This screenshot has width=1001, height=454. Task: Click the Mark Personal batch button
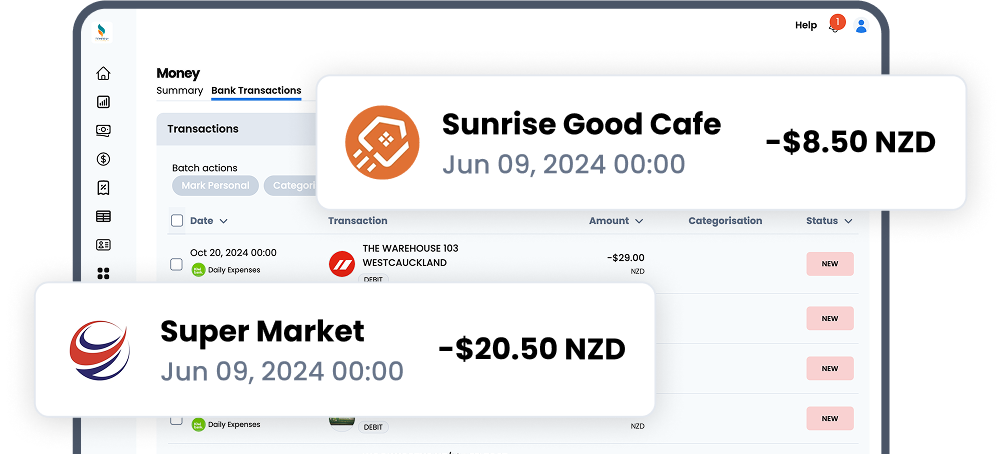(x=215, y=186)
